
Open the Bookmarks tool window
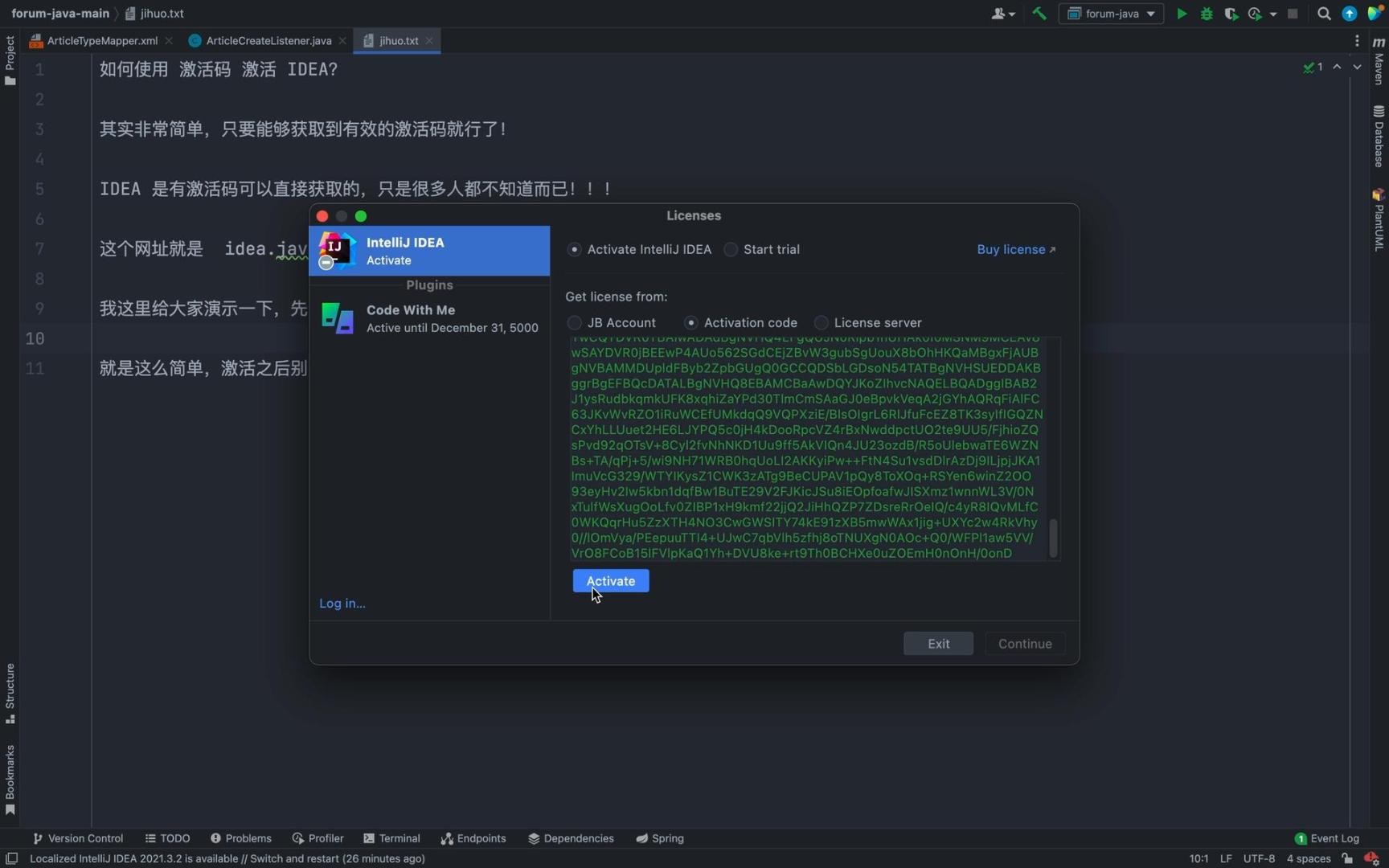click(x=10, y=780)
